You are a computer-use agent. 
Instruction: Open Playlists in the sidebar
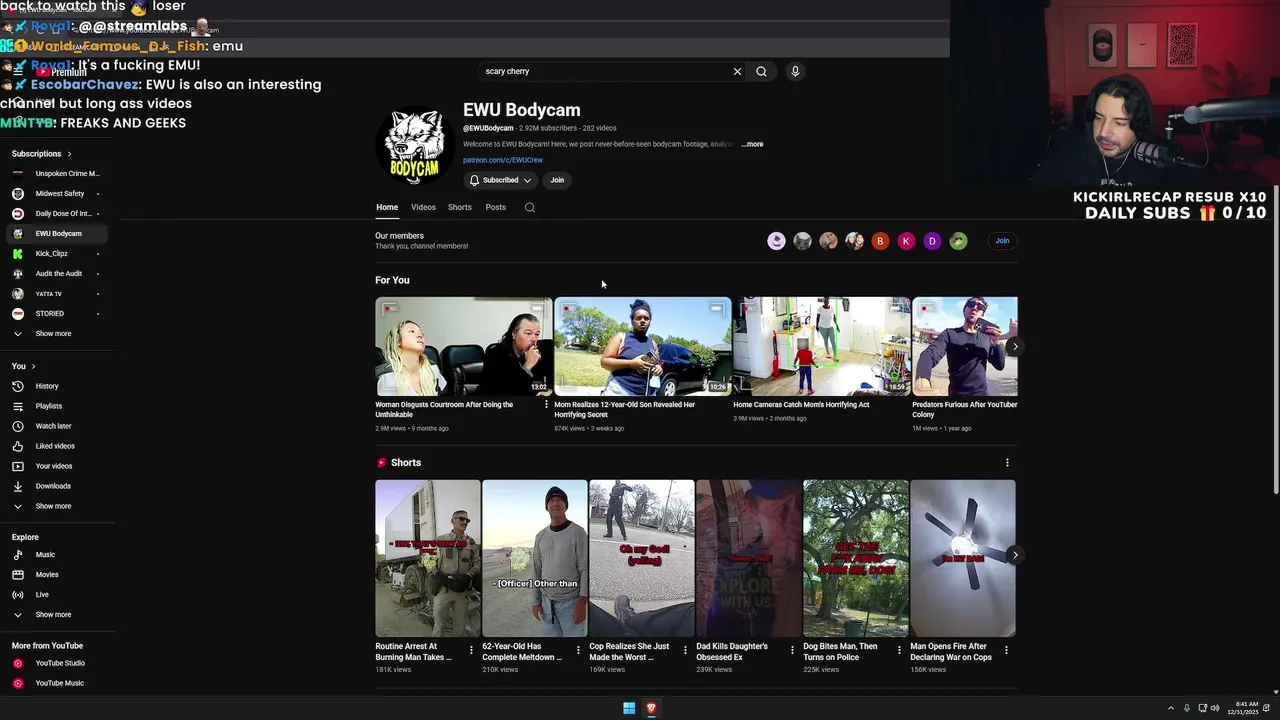pos(57,406)
